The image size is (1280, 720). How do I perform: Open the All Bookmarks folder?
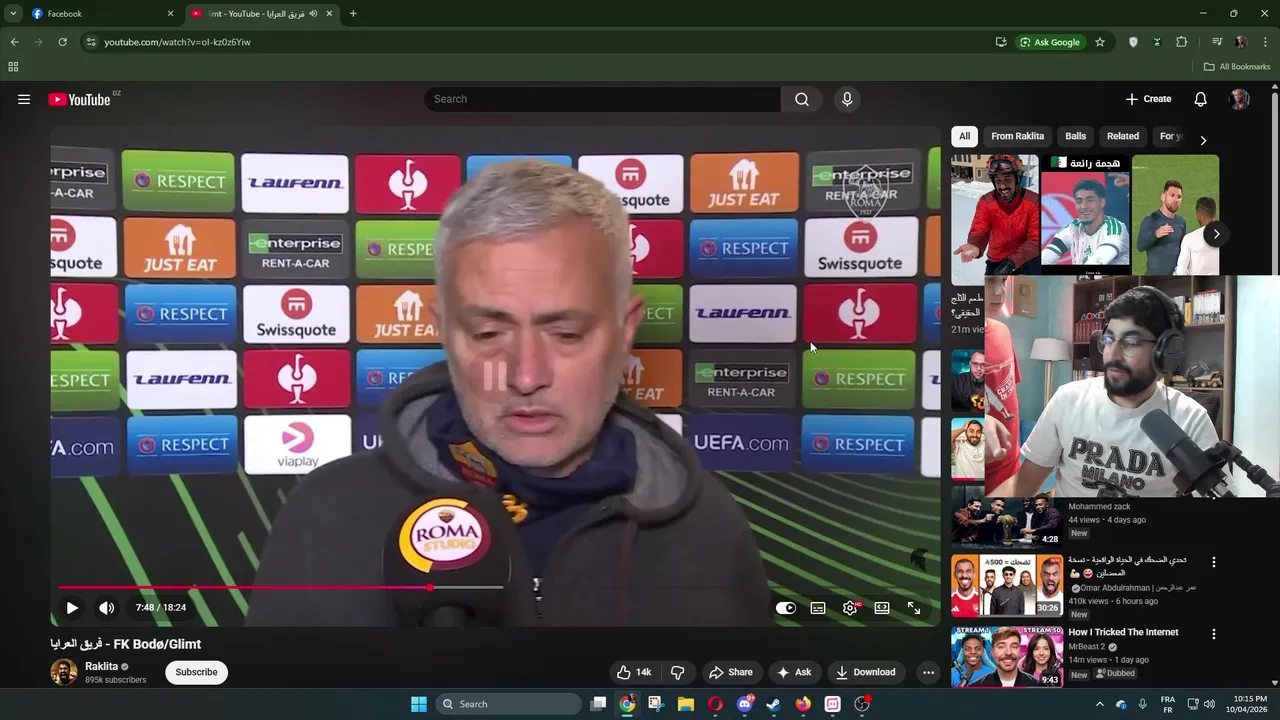1237,67
